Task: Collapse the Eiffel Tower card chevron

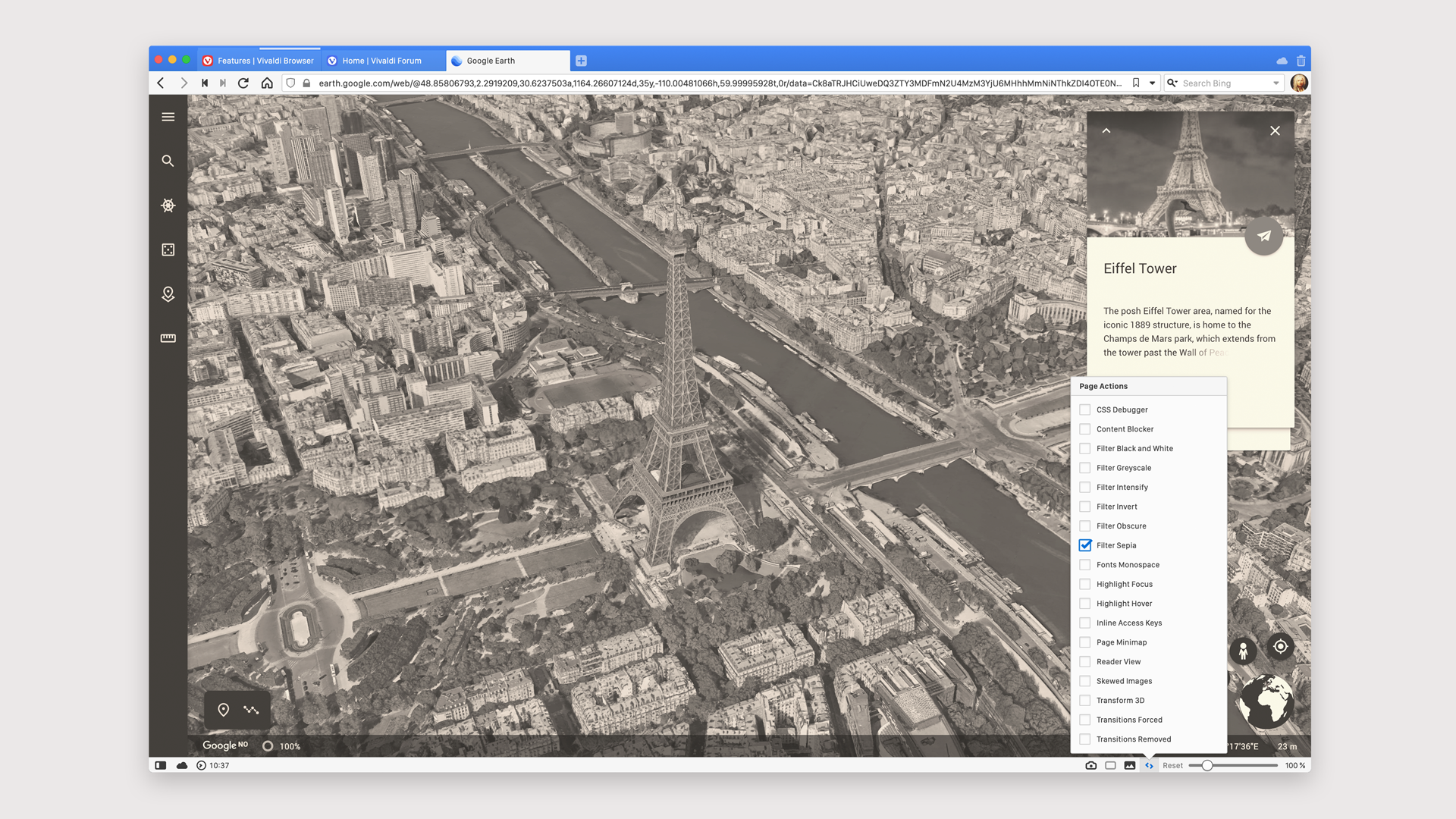Action: tap(1106, 130)
